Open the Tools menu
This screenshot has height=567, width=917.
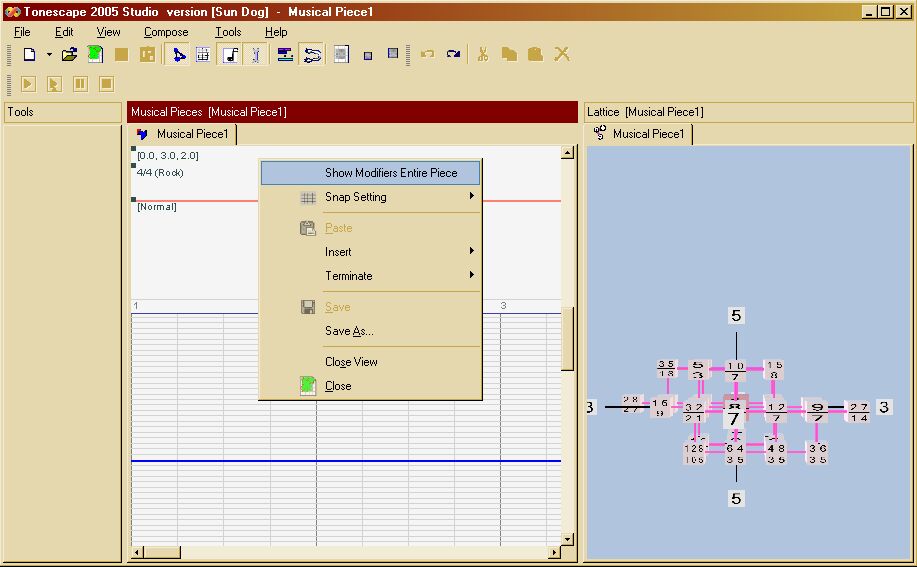pyautogui.click(x=228, y=32)
